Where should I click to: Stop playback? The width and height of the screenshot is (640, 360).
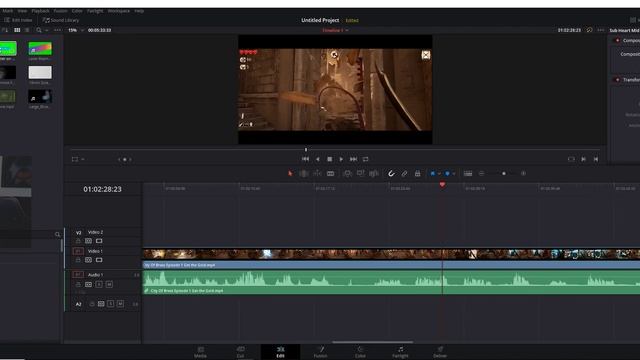[329, 159]
